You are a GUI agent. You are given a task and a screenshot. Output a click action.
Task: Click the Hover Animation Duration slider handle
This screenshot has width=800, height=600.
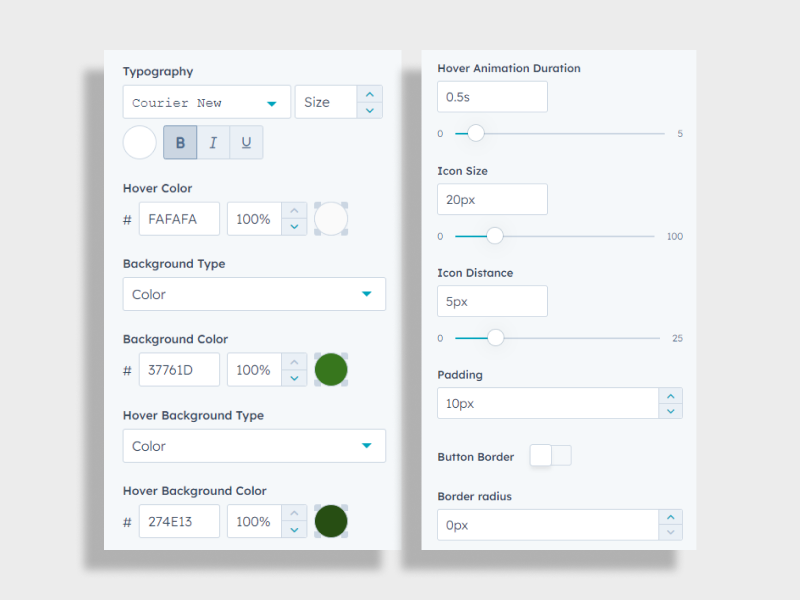[475, 132]
